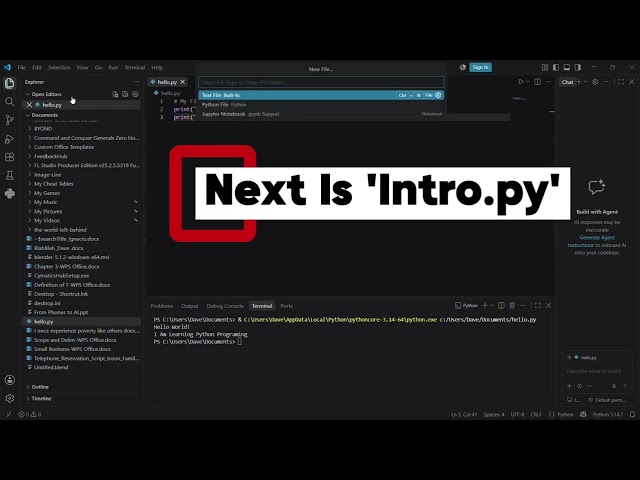Maximize the terminal panel size
640x480 pixels.
pyautogui.click(x=538, y=305)
